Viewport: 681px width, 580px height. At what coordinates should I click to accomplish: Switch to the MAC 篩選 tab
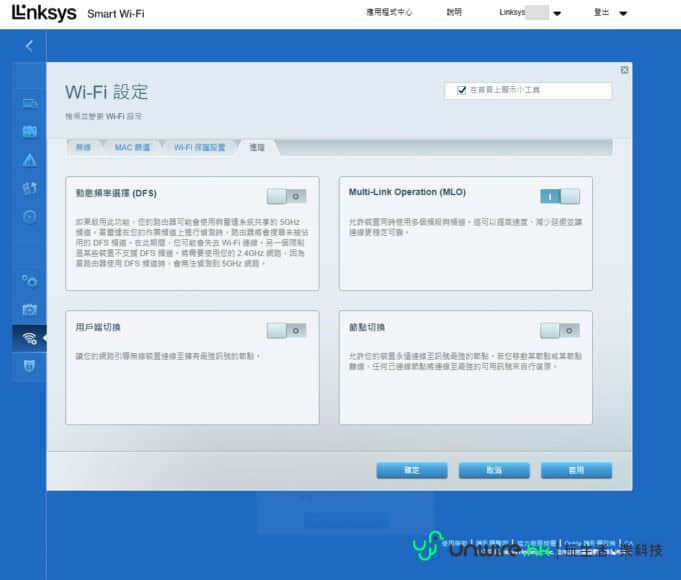tap(132, 147)
